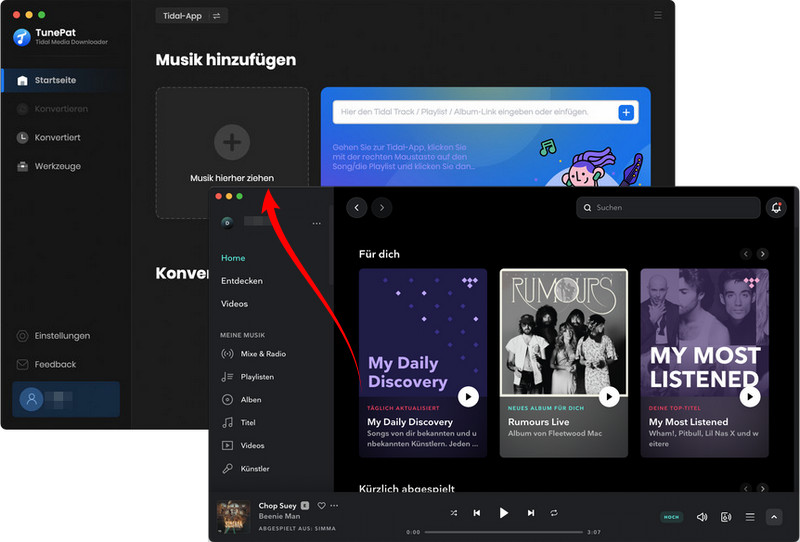800x542 pixels.
Task: Click the Tidal profile avatar
Action: tap(227, 223)
